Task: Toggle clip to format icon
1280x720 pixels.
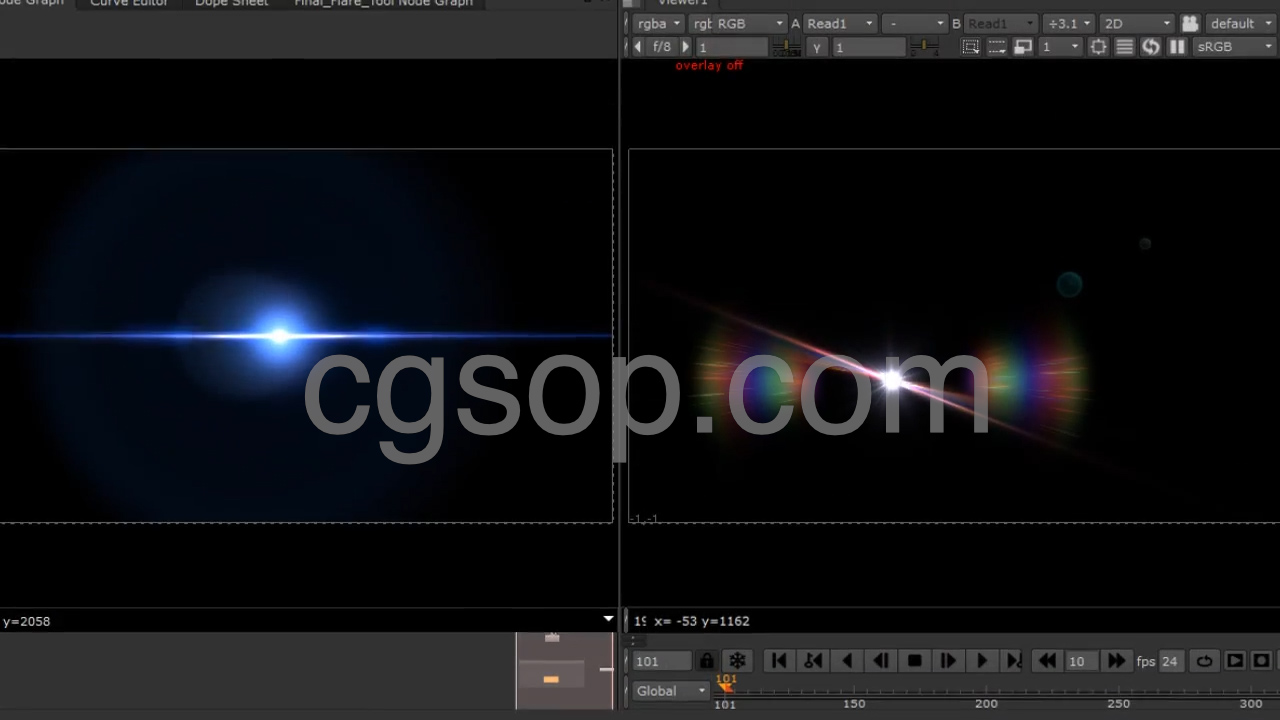Action: [997, 47]
